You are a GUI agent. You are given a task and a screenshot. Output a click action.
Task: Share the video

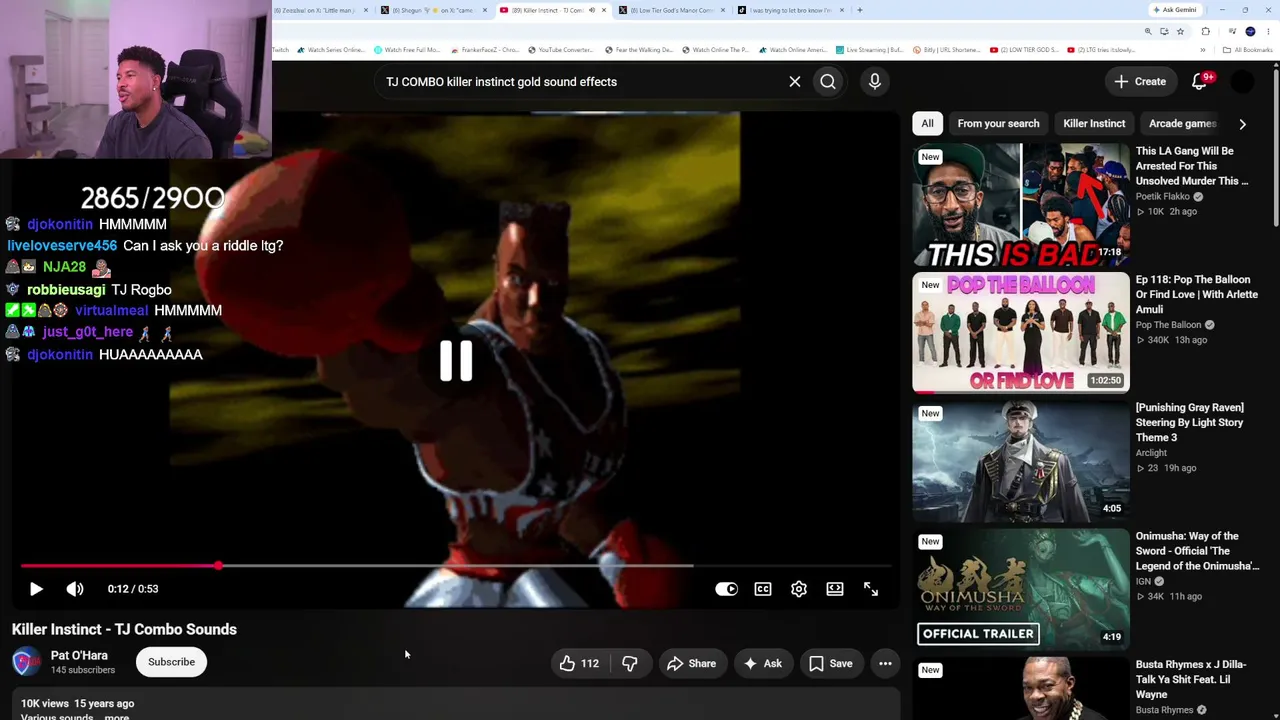[691, 663]
